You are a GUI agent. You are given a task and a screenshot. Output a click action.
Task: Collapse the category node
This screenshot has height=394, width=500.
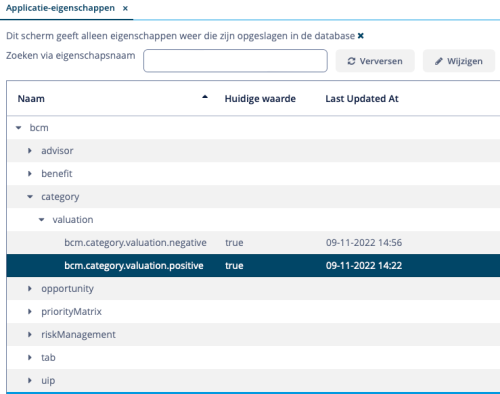coord(30,197)
